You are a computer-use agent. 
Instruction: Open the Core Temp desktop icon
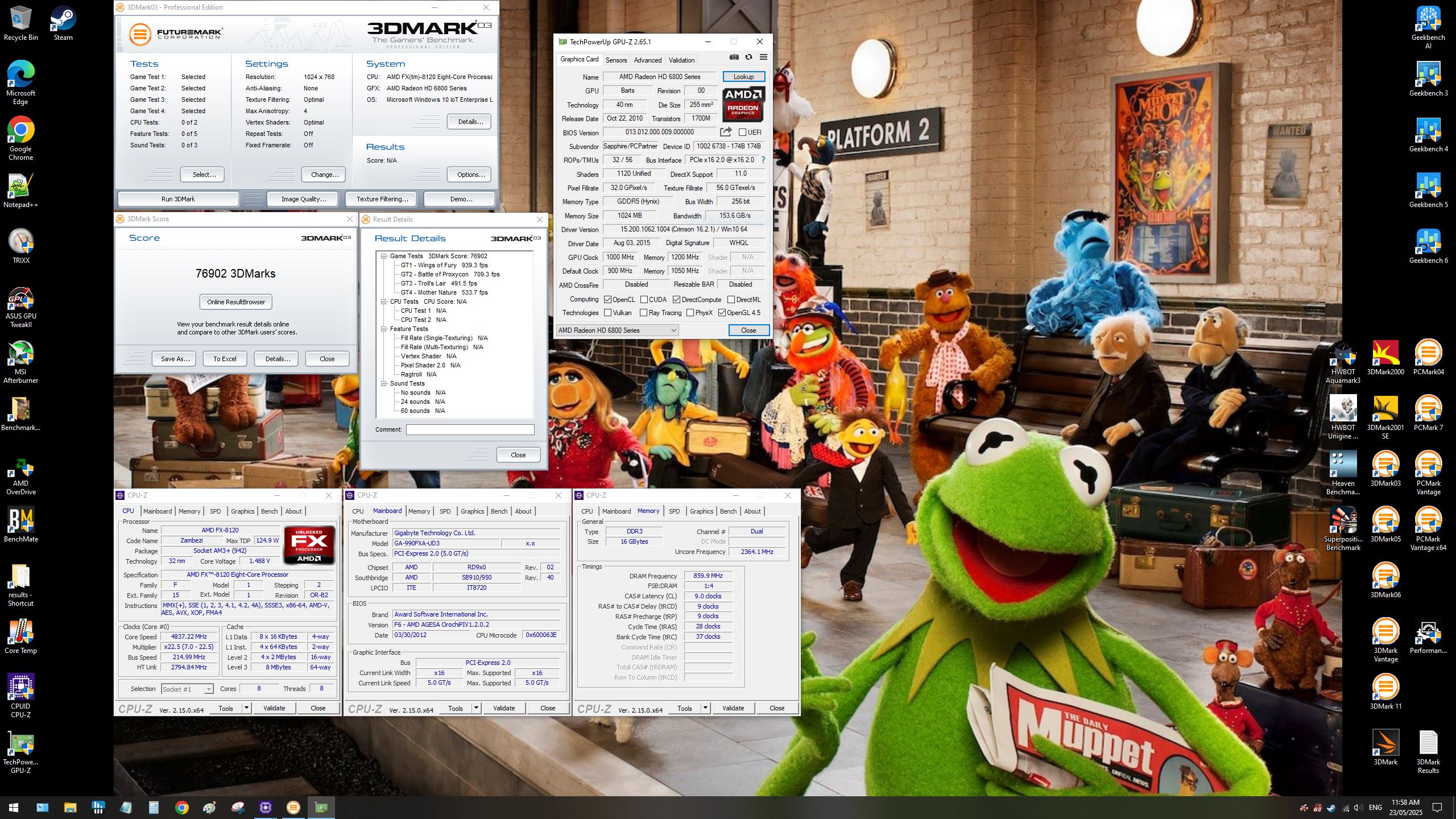pos(21,636)
